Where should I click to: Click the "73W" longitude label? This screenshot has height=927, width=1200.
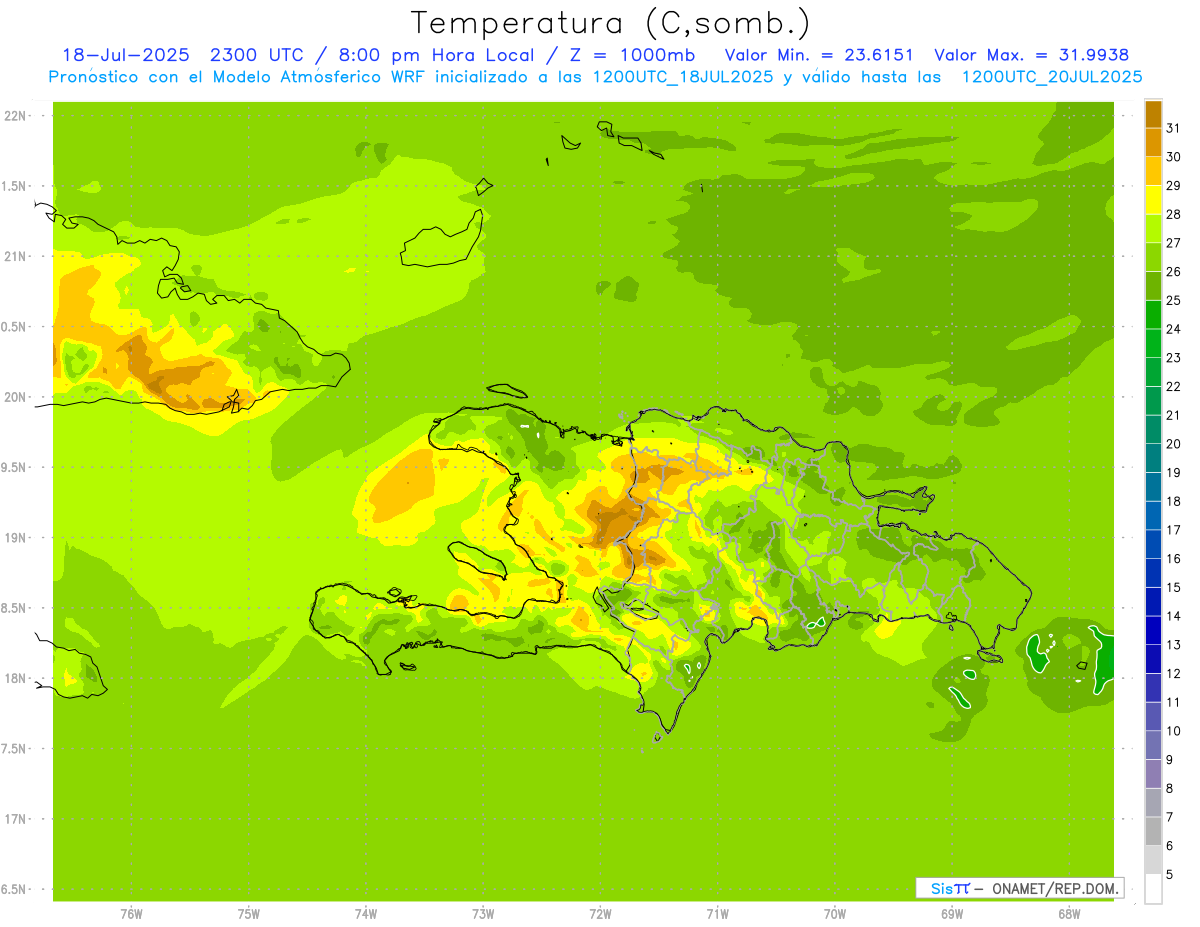(x=483, y=914)
